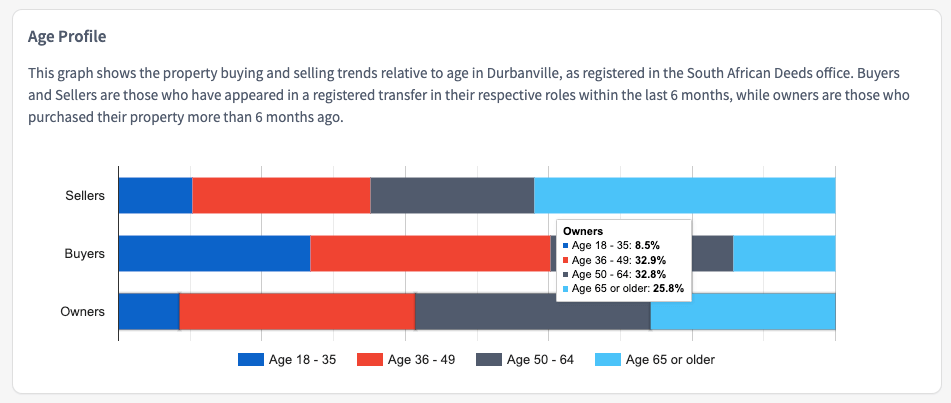Click the 'Age 36 - 49' legend label

click(x=421, y=360)
